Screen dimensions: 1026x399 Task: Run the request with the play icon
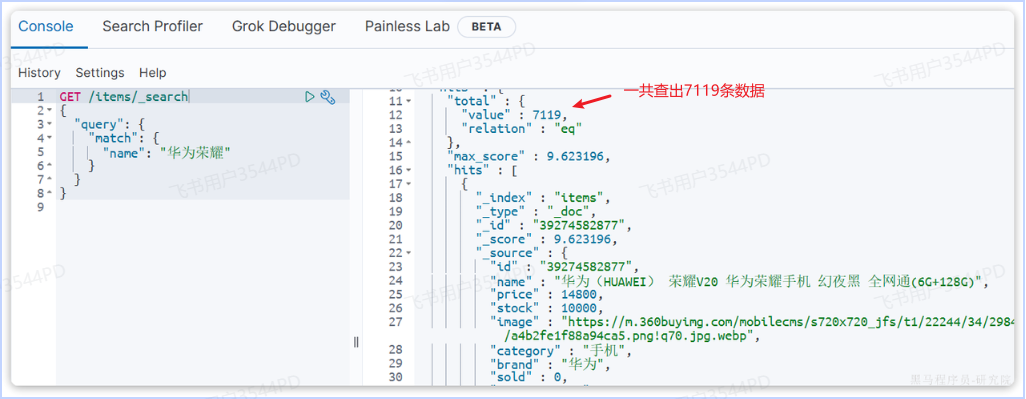(x=310, y=97)
